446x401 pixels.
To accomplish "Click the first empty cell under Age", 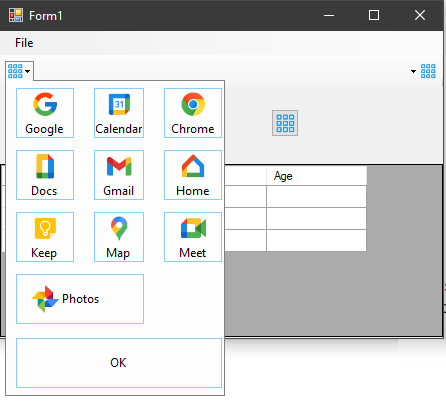I will [x=316, y=196].
